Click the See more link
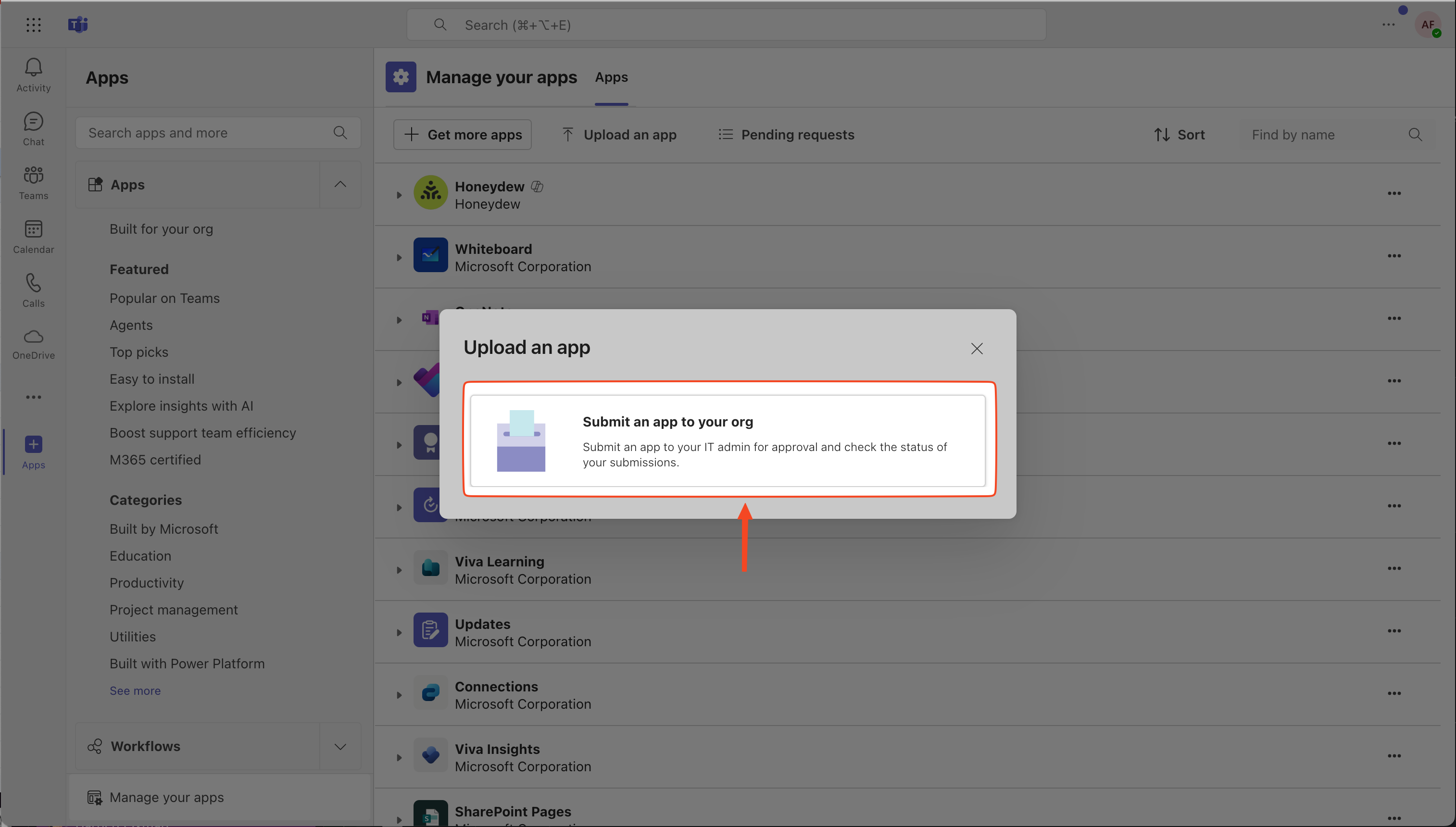 click(x=135, y=690)
